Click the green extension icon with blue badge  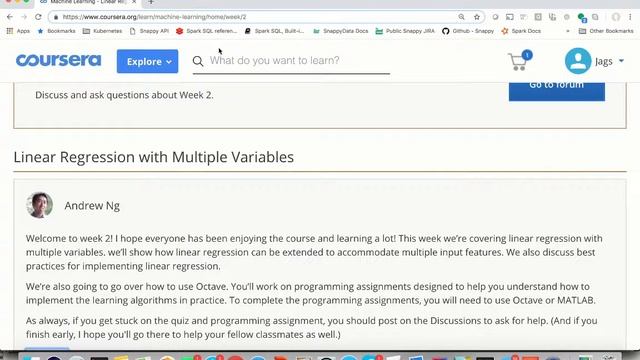(582, 18)
